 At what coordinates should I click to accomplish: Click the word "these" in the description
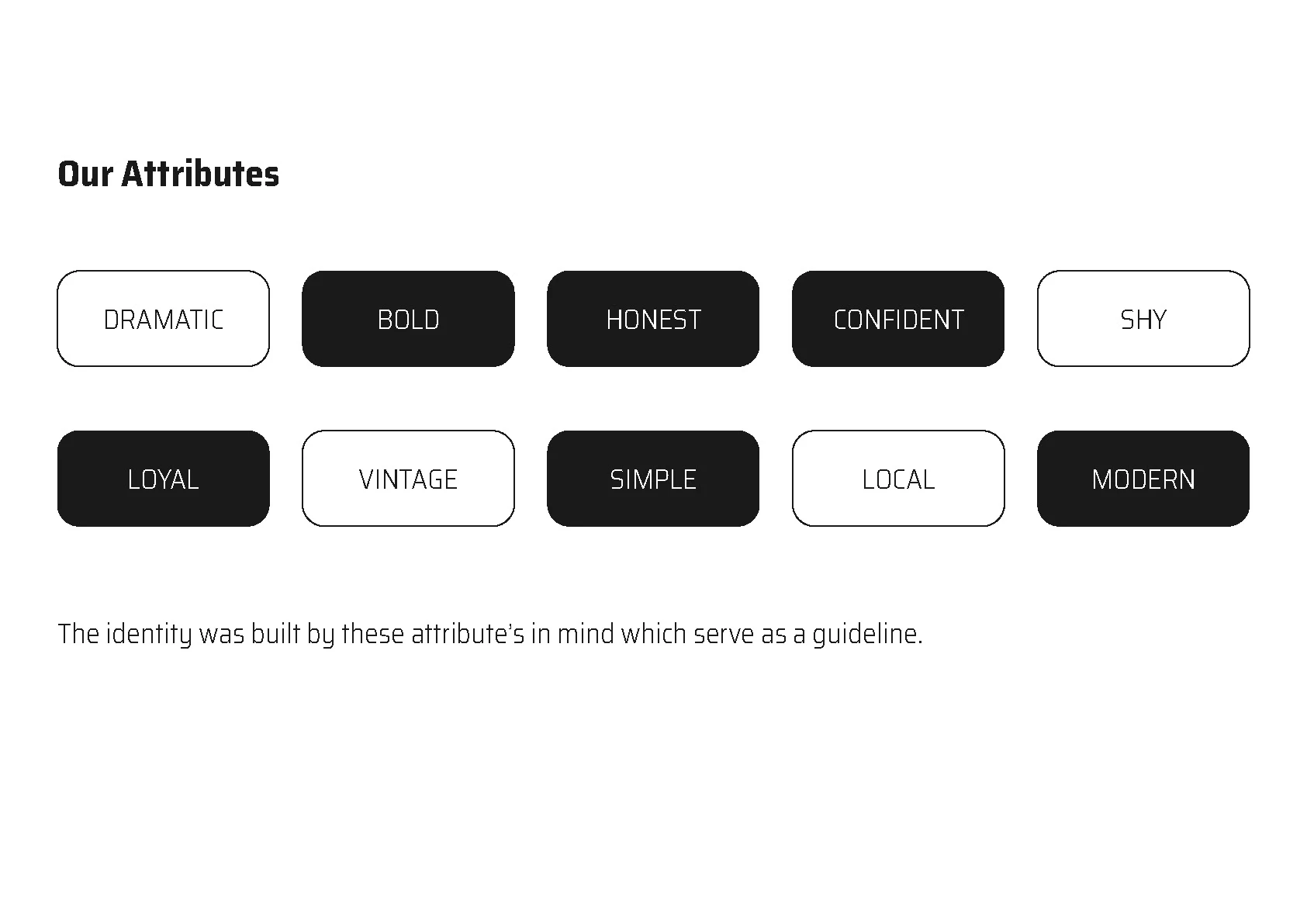click(x=372, y=635)
